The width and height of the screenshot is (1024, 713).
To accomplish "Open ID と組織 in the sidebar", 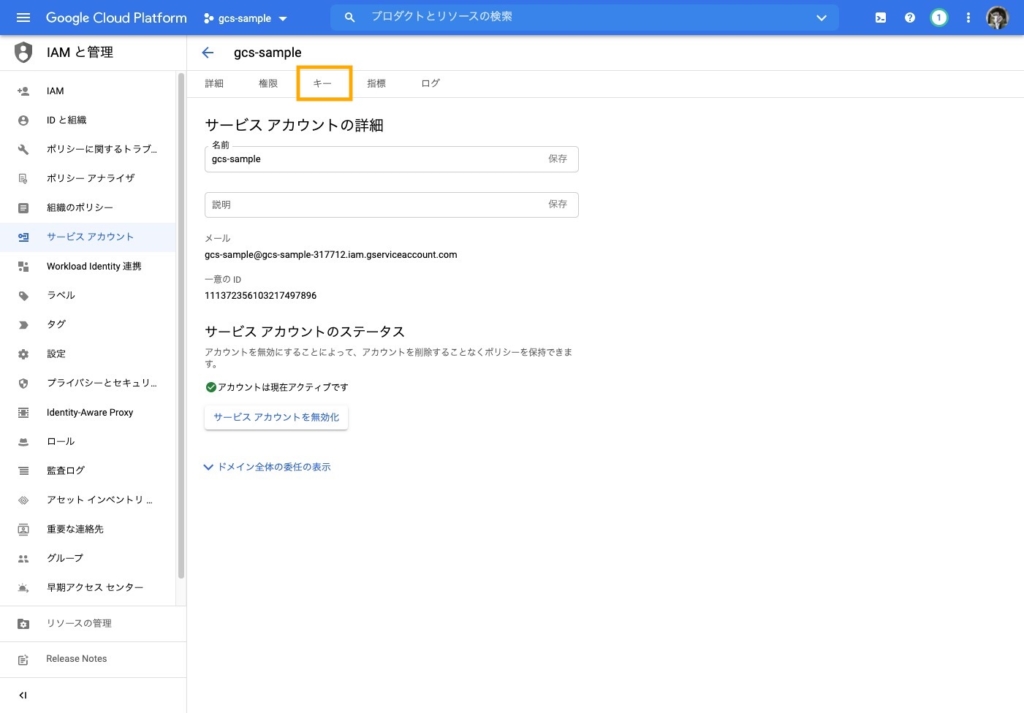I will tap(88, 120).
